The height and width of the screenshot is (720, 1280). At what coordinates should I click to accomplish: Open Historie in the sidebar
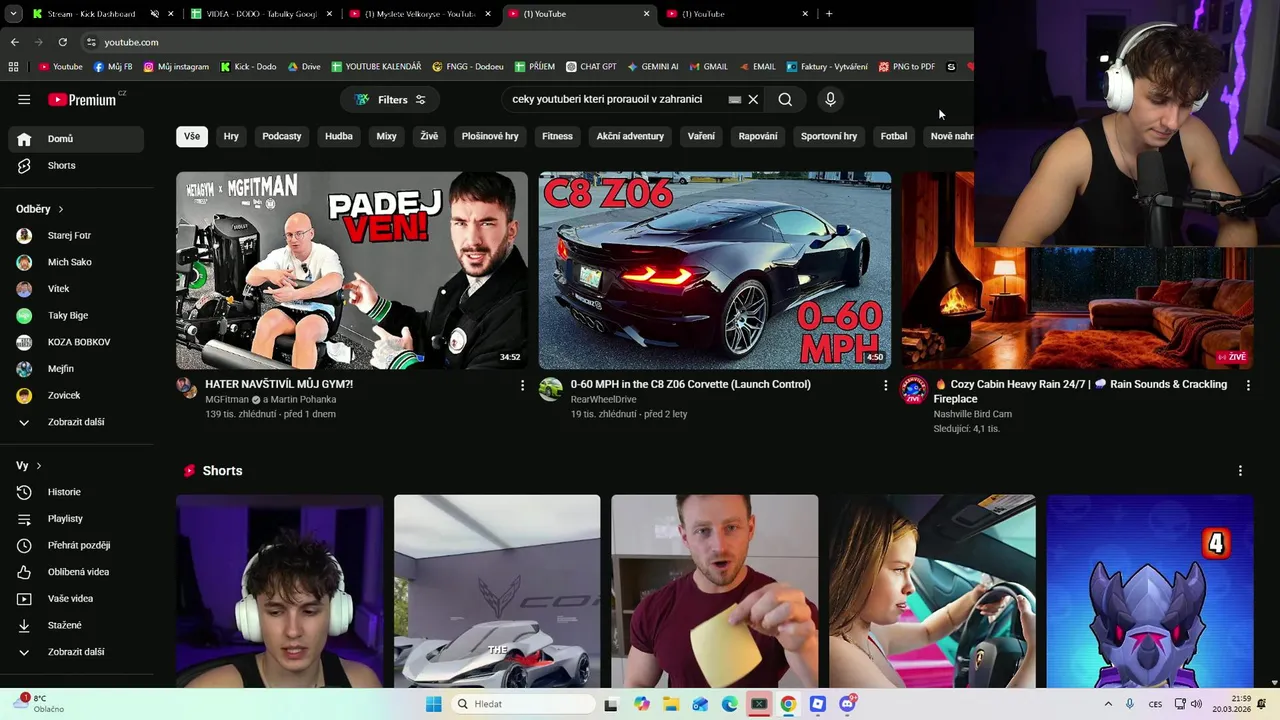click(x=76, y=492)
